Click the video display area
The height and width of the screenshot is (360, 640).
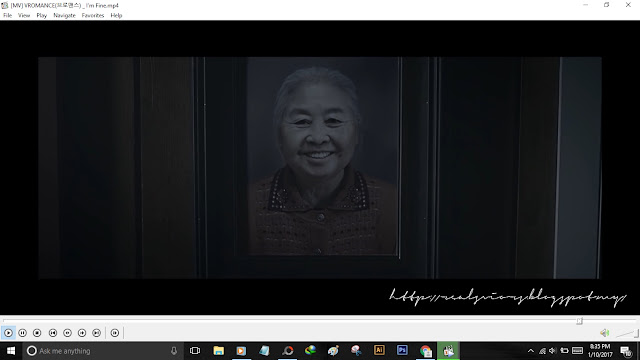(x=320, y=168)
